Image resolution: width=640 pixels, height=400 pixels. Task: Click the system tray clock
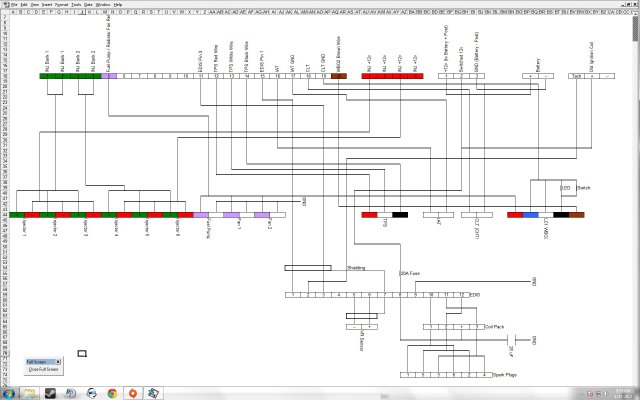tap(623, 393)
